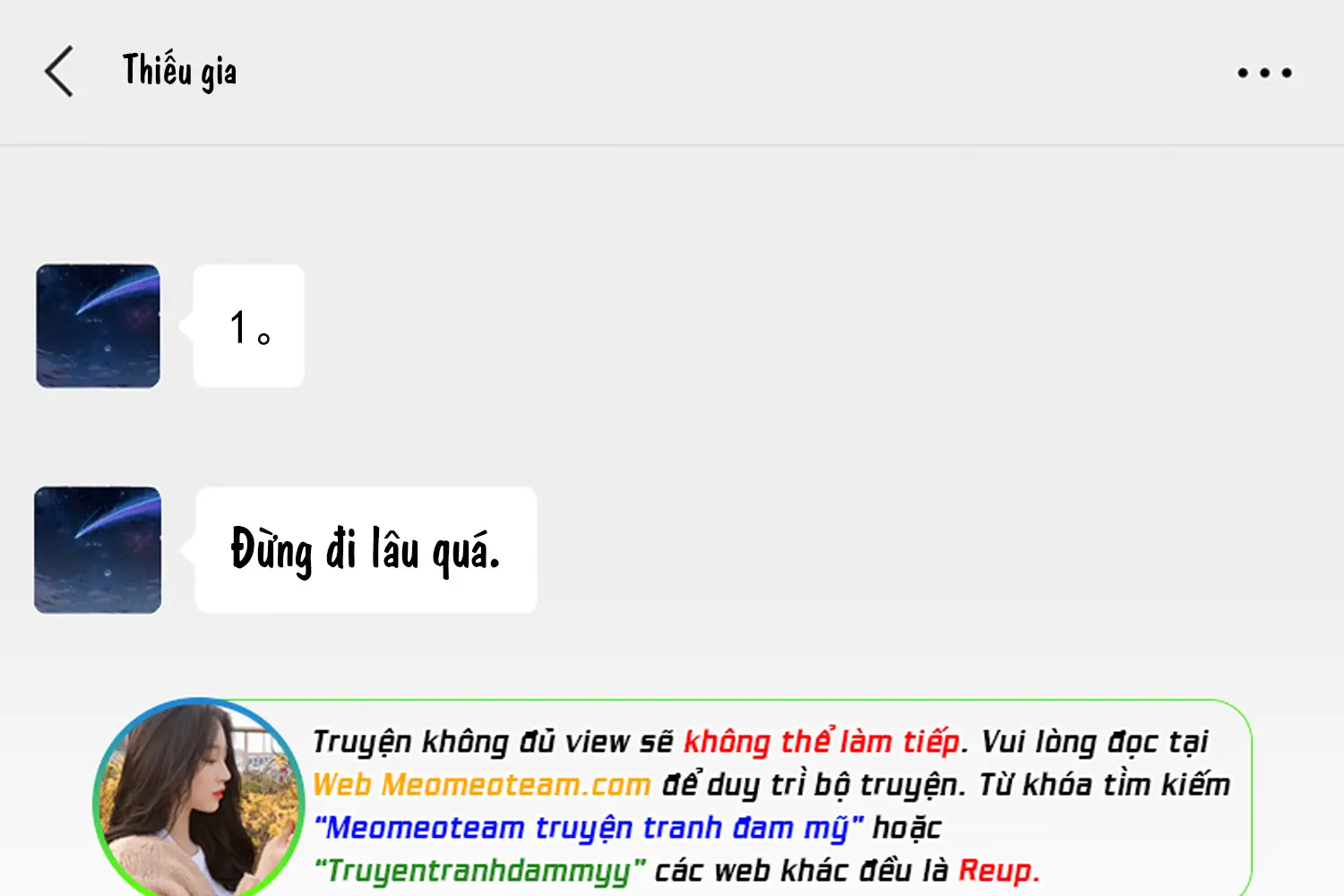The height and width of the screenshot is (896, 1344).
Task: Go back using the left arrow icon
Action: 59,72
